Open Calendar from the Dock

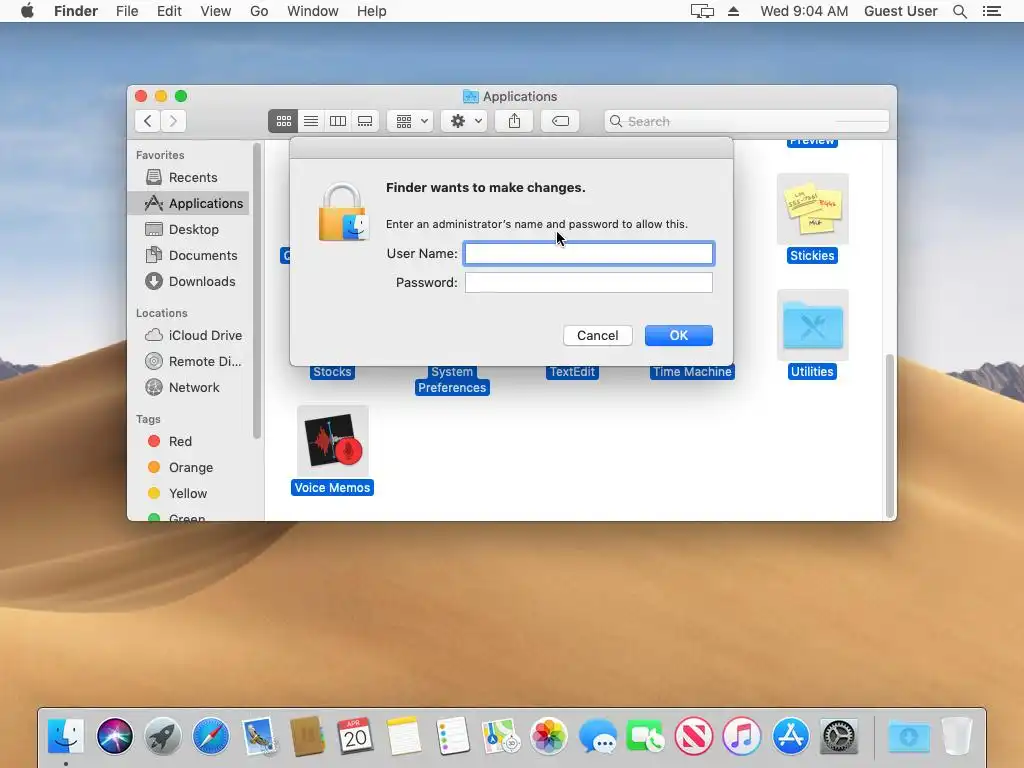point(355,736)
